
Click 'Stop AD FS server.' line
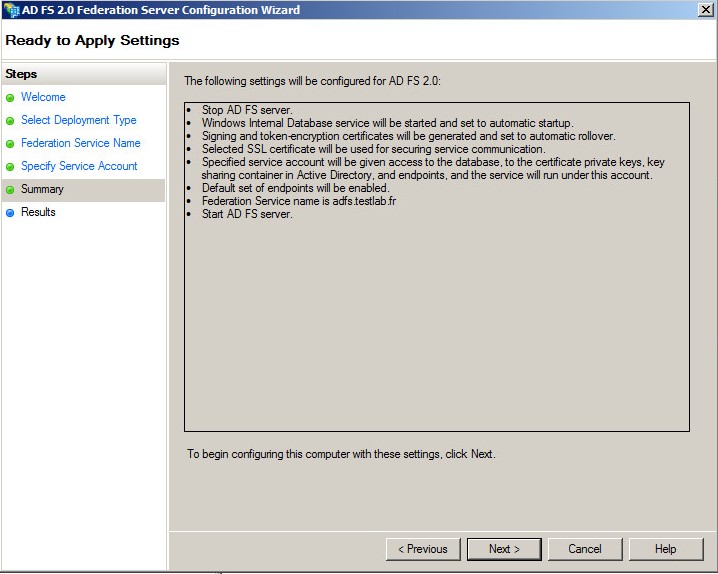tap(247, 110)
